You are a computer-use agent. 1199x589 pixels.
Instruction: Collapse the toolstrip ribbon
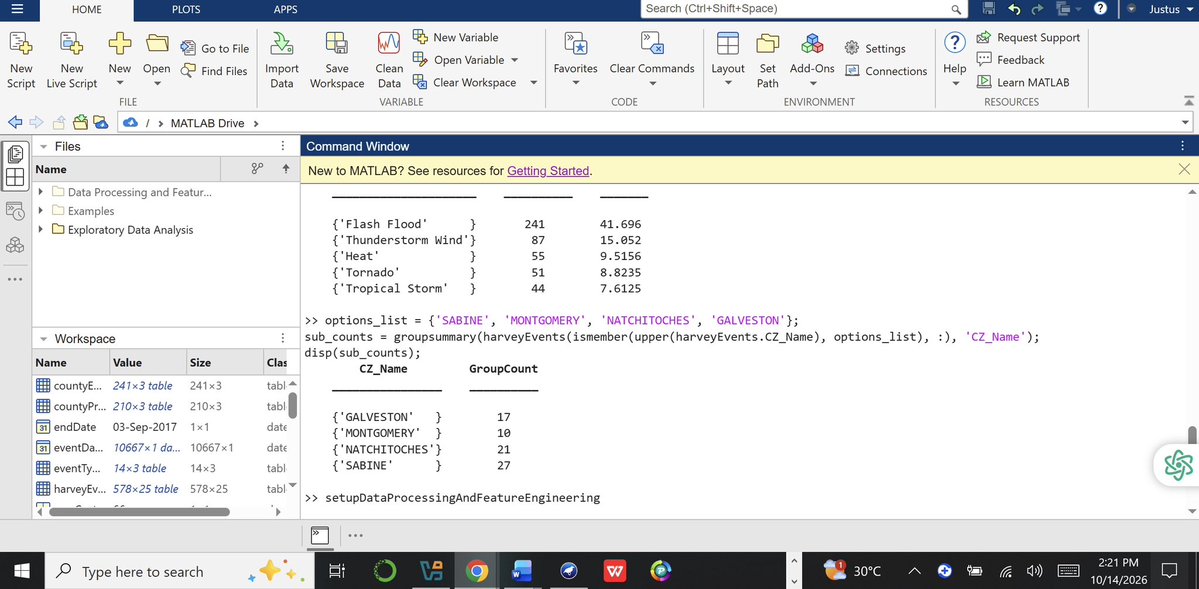coord(1188,100)
